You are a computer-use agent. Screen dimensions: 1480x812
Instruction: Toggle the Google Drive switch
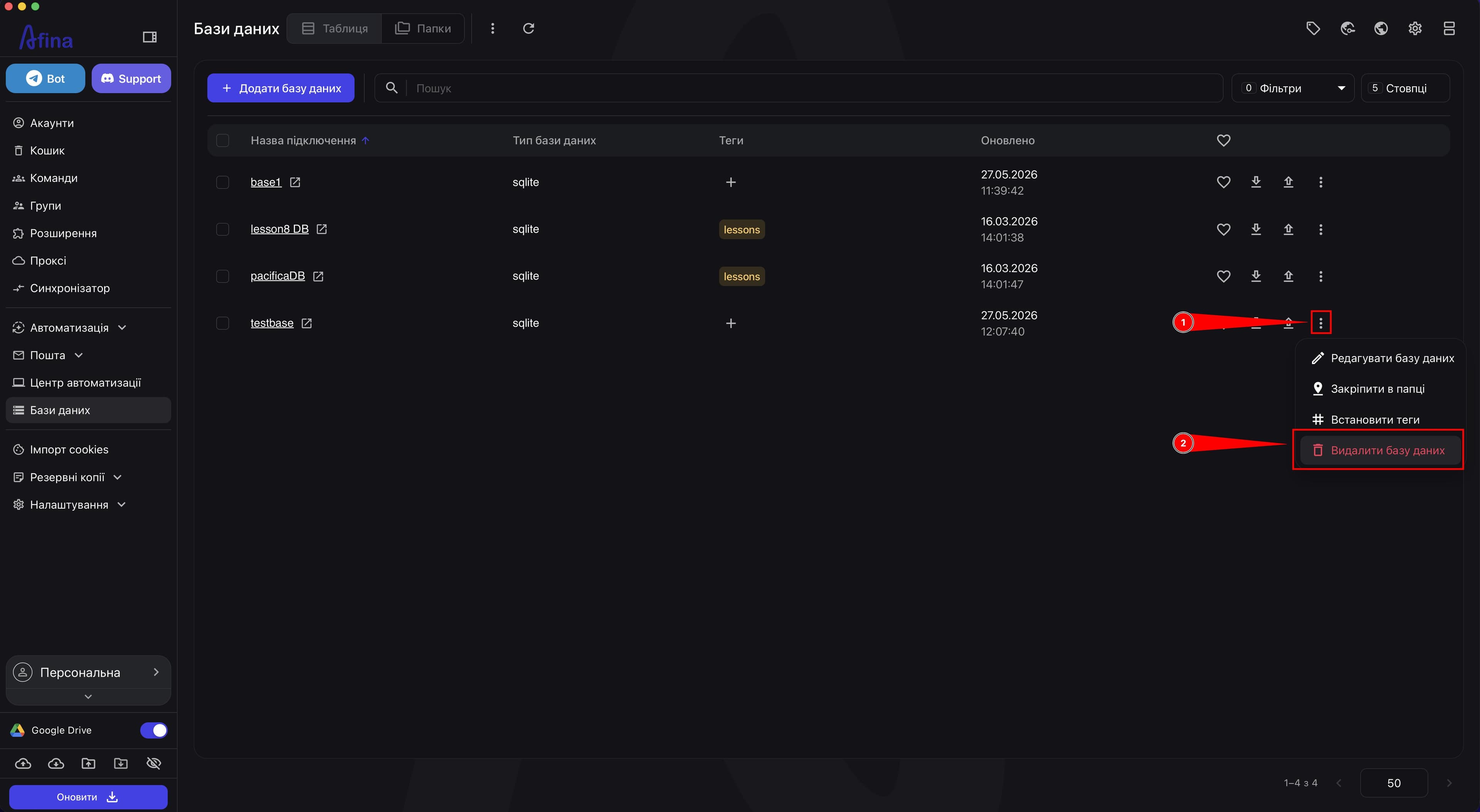click(153, 730)
